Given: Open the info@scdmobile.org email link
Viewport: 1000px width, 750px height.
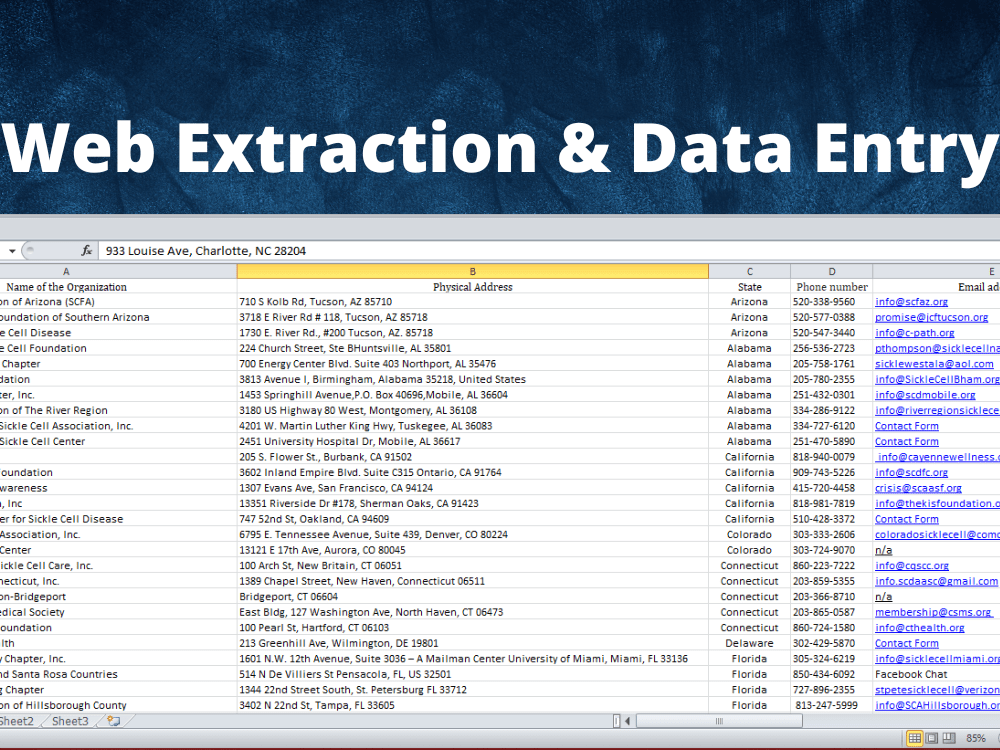Looking at the screenshot, I should 925,395.
